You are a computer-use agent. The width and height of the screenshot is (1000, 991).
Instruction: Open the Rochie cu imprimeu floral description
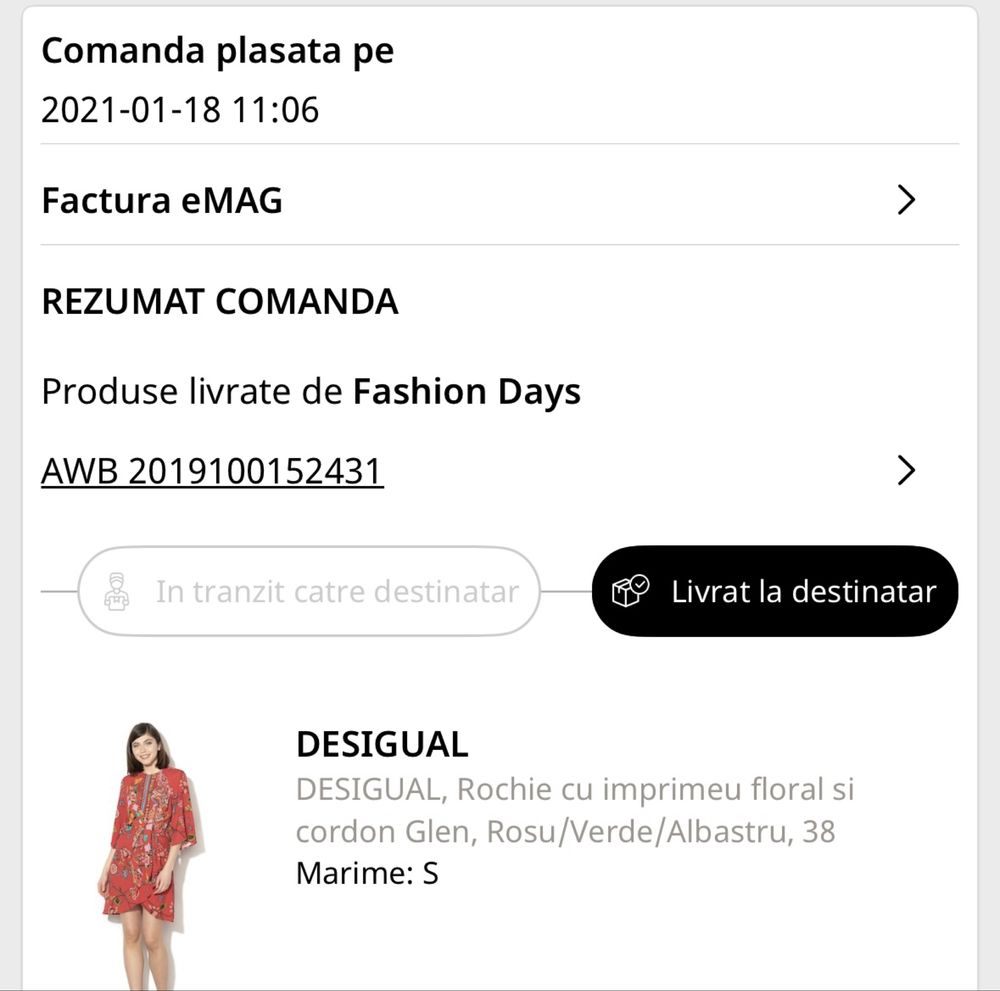coord(575,810)
